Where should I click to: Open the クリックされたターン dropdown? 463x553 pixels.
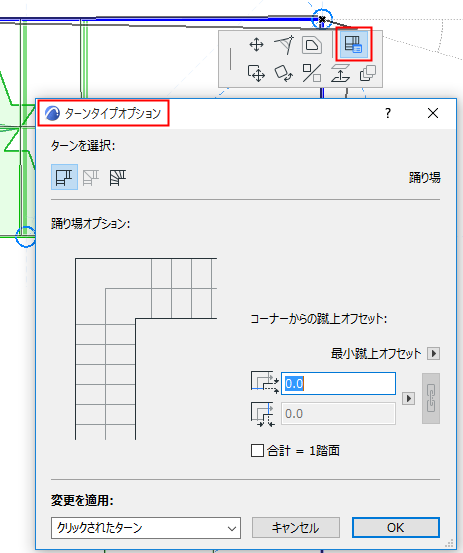pyautogui.click(x=146, y=528)
